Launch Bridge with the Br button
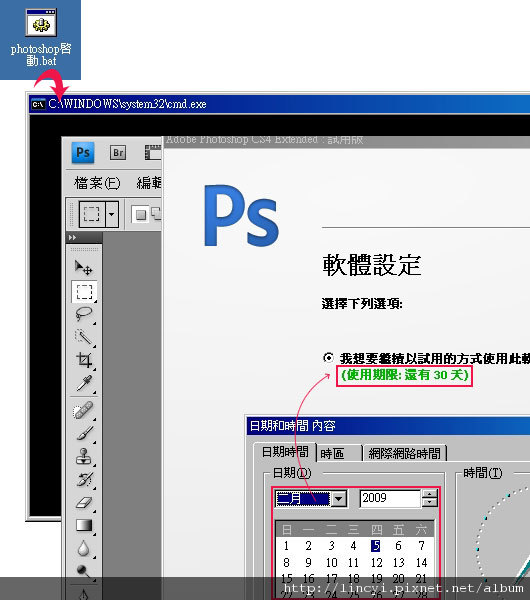 118,153
